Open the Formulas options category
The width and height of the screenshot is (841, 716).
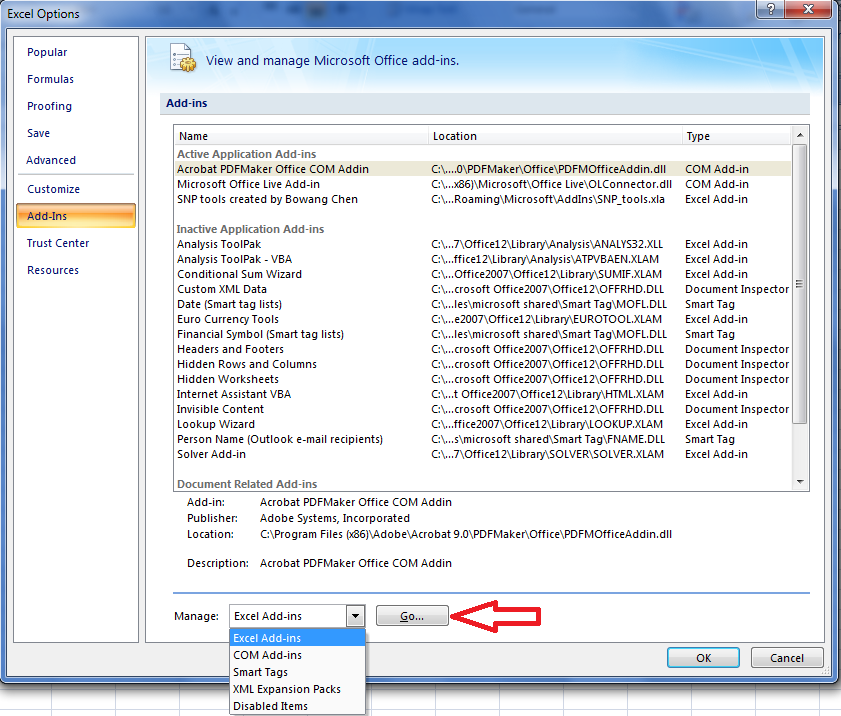(50, 79)
